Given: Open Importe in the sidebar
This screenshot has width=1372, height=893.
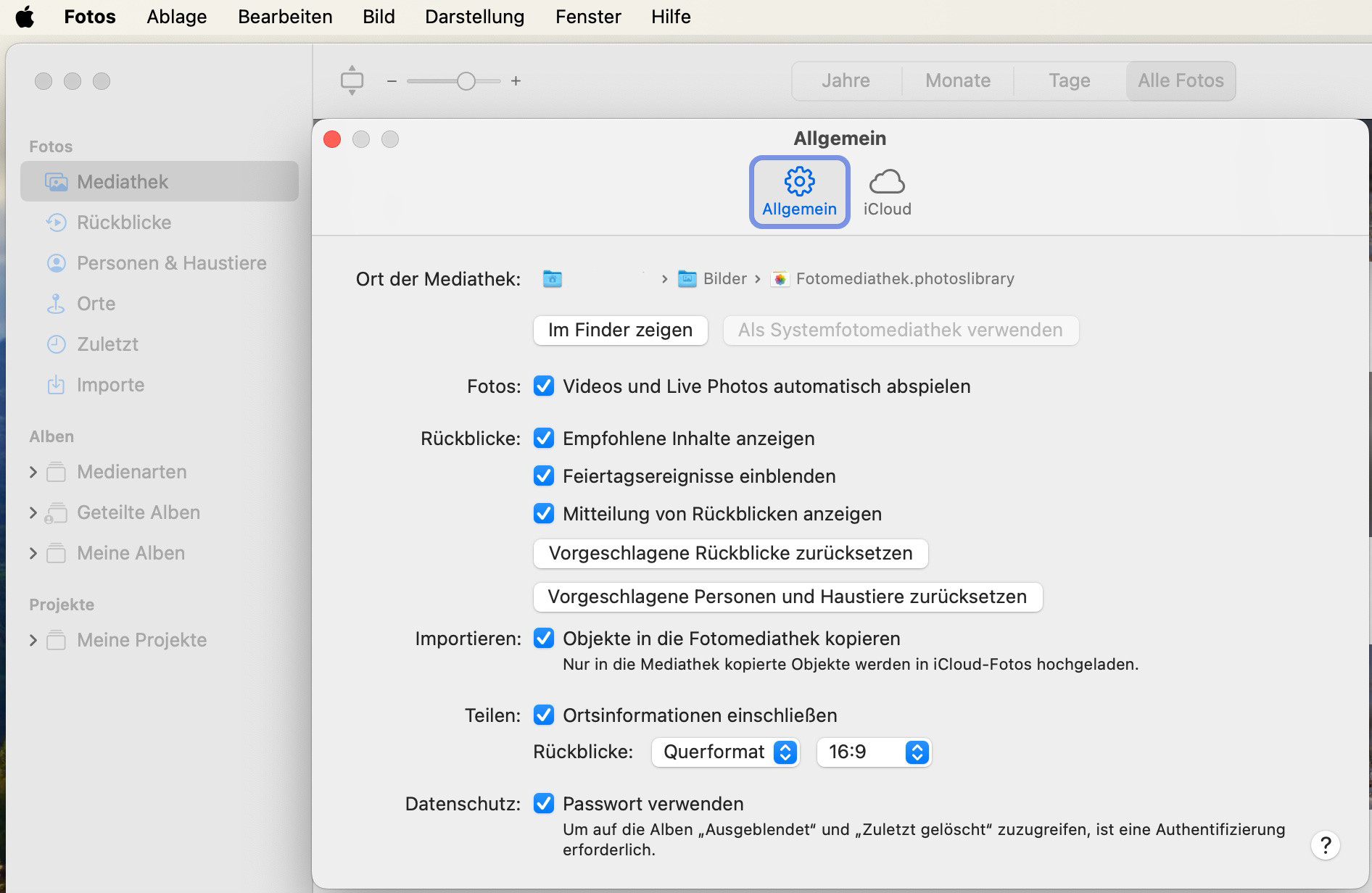Looking at the screenshot, I should coord(110,385).
